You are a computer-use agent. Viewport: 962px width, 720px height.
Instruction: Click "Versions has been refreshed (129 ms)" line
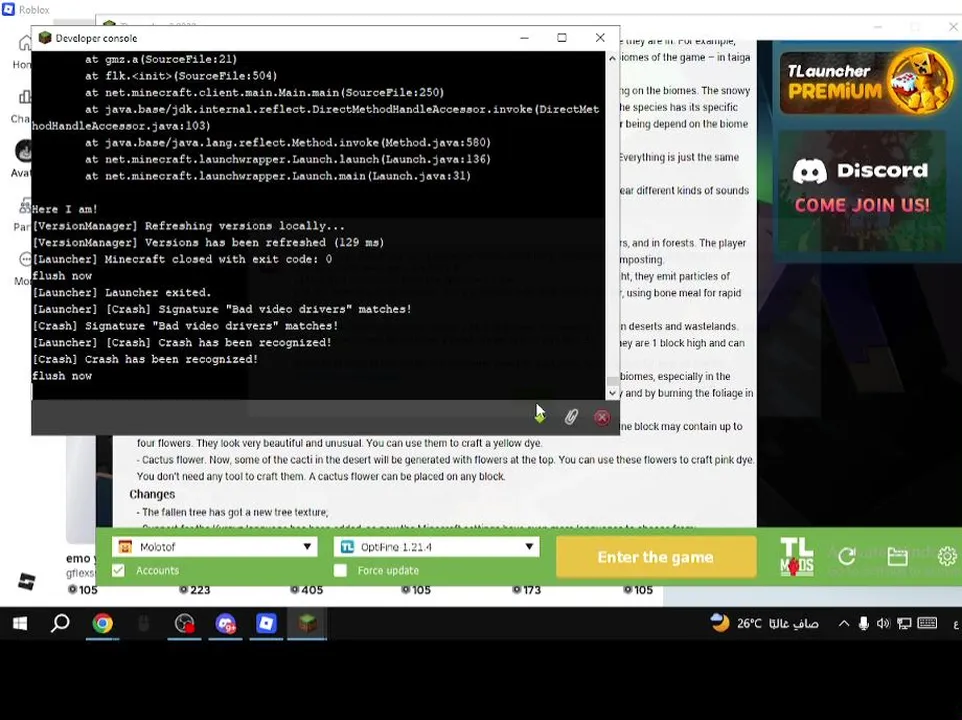coord(208,243)
